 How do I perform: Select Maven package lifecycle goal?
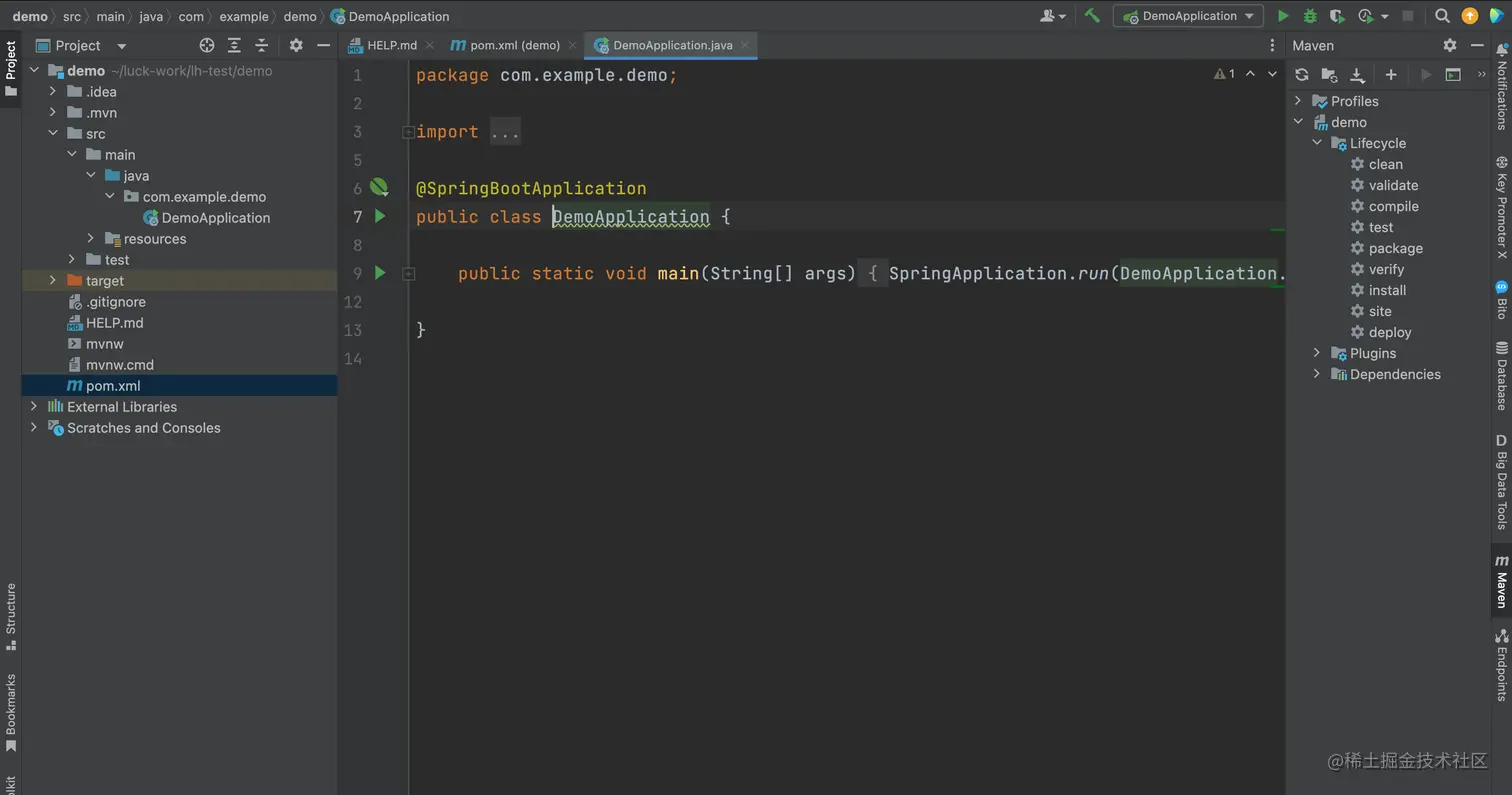click(1395, 248)
